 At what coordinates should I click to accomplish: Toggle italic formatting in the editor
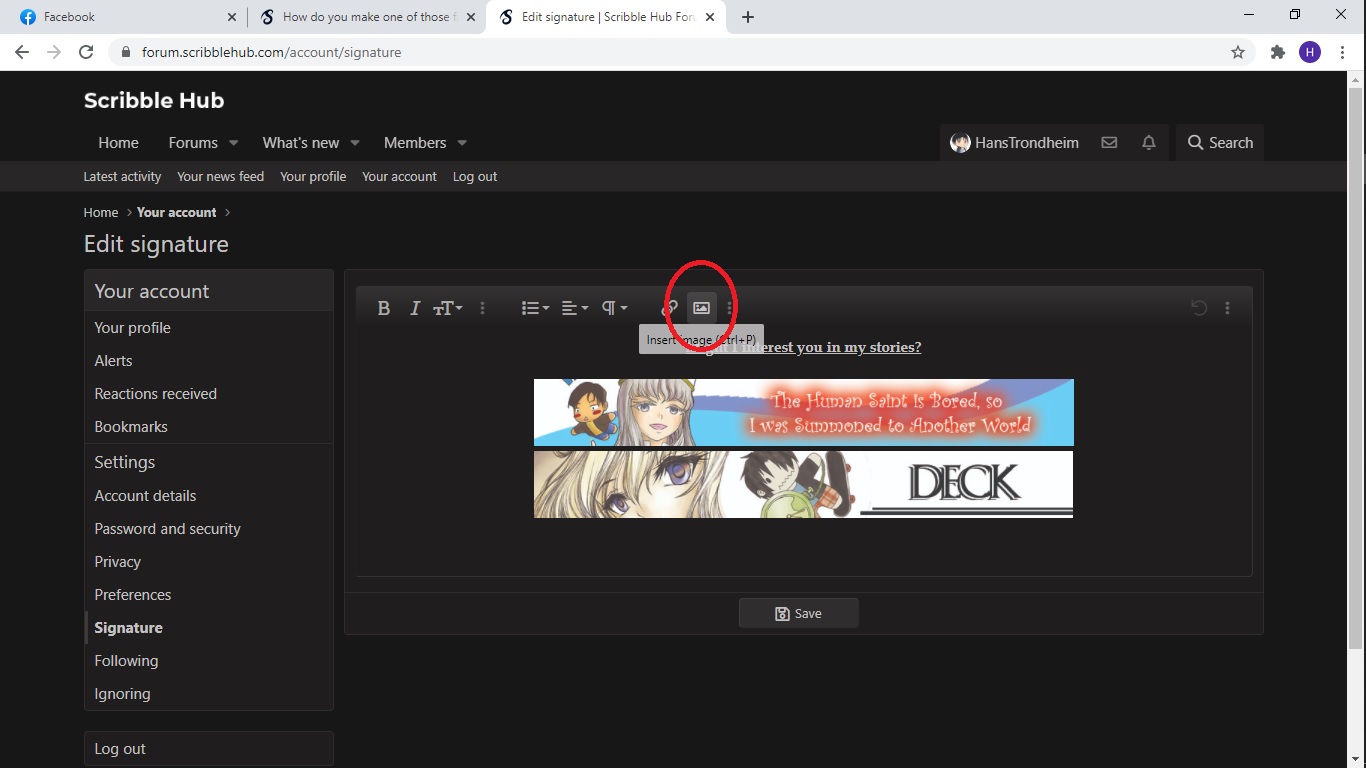click(x=414, y=308)
